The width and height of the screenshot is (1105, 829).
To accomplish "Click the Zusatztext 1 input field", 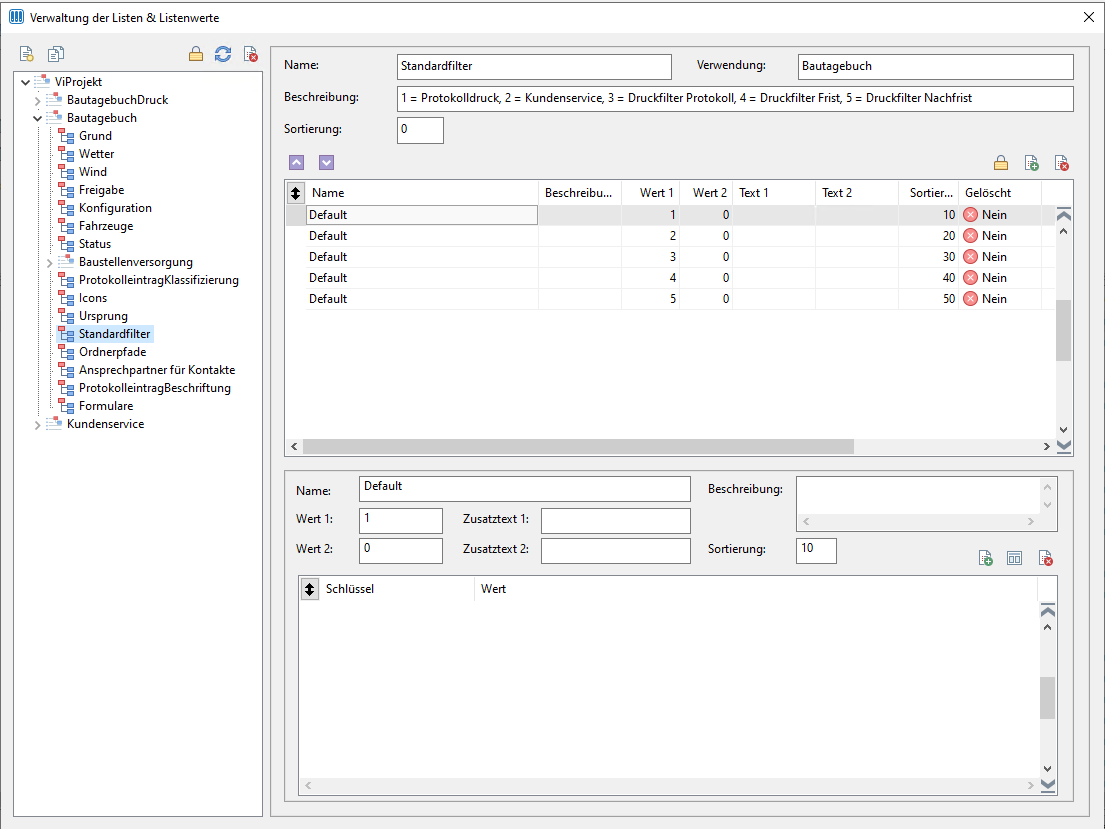I will point(615,520).
